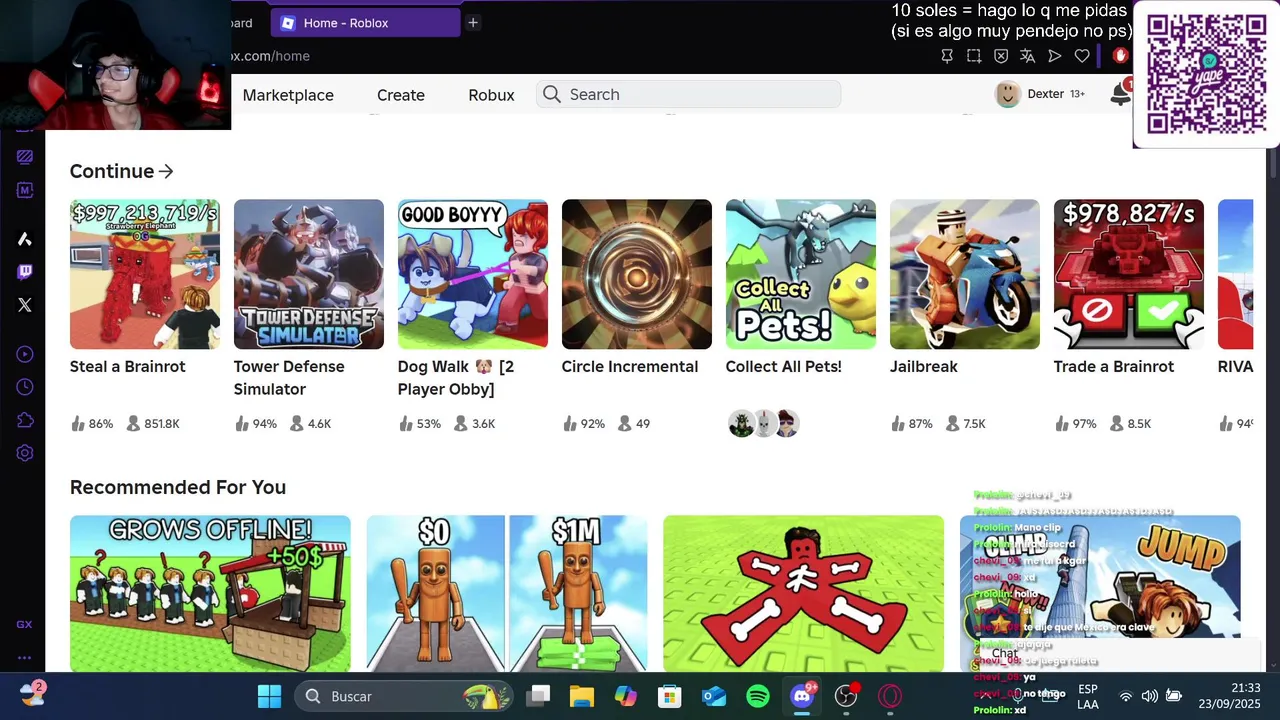This screenshot has height=720, width=1280.
Task: Click the send/flow arrow icon in address bar
Action: pyautogui.click(x=1055, y=56)
